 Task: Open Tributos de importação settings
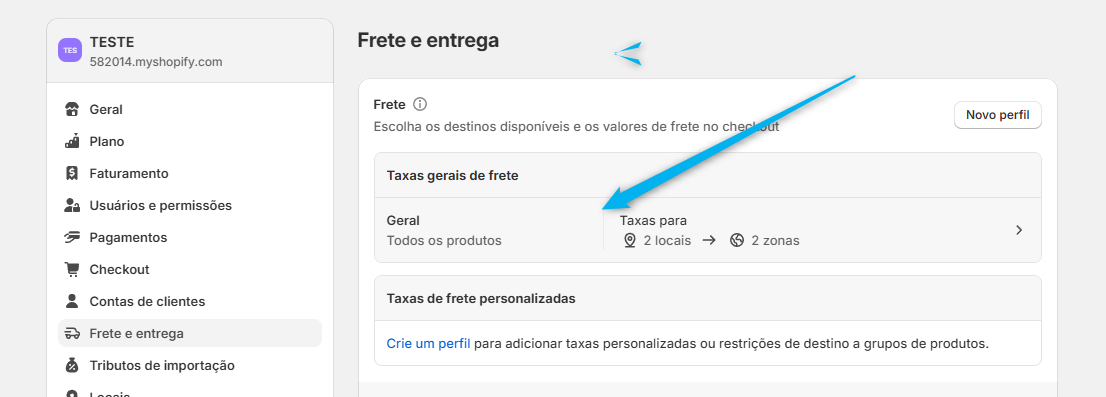coord(190,365)
